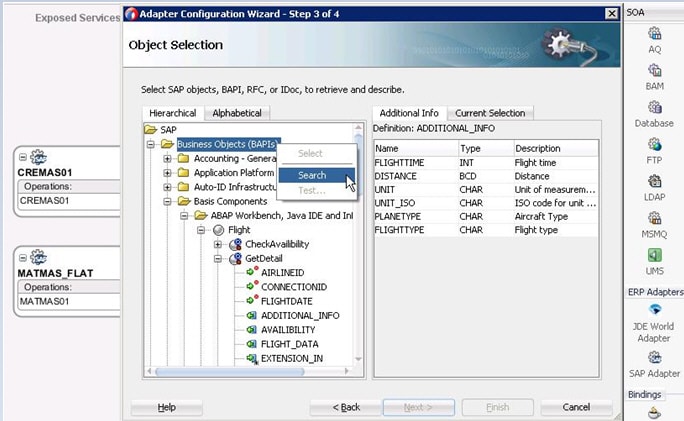Select the FLIGHTTYPE row

coord(486,230)
